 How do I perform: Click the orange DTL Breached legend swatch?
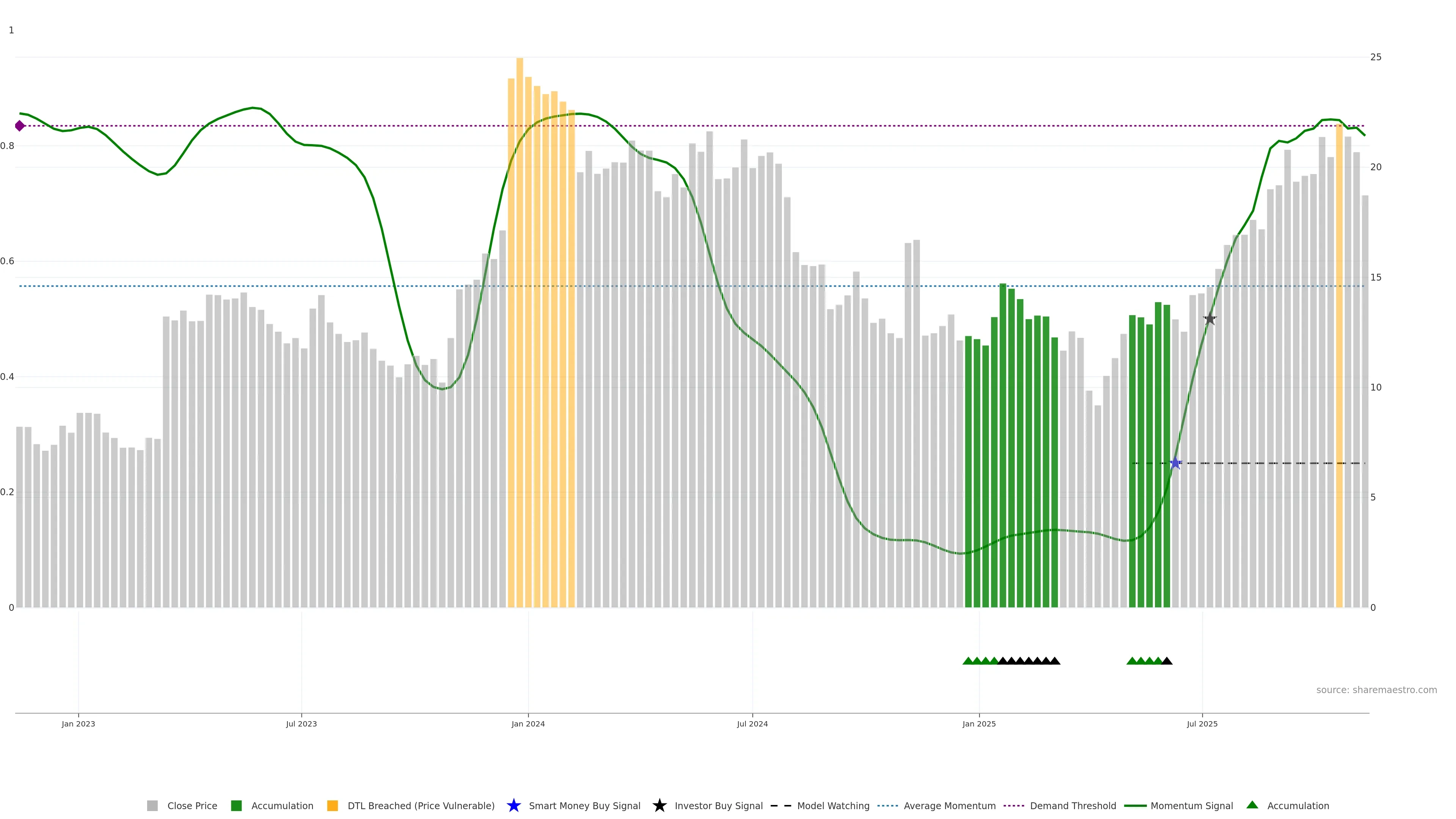coord(333,805)
